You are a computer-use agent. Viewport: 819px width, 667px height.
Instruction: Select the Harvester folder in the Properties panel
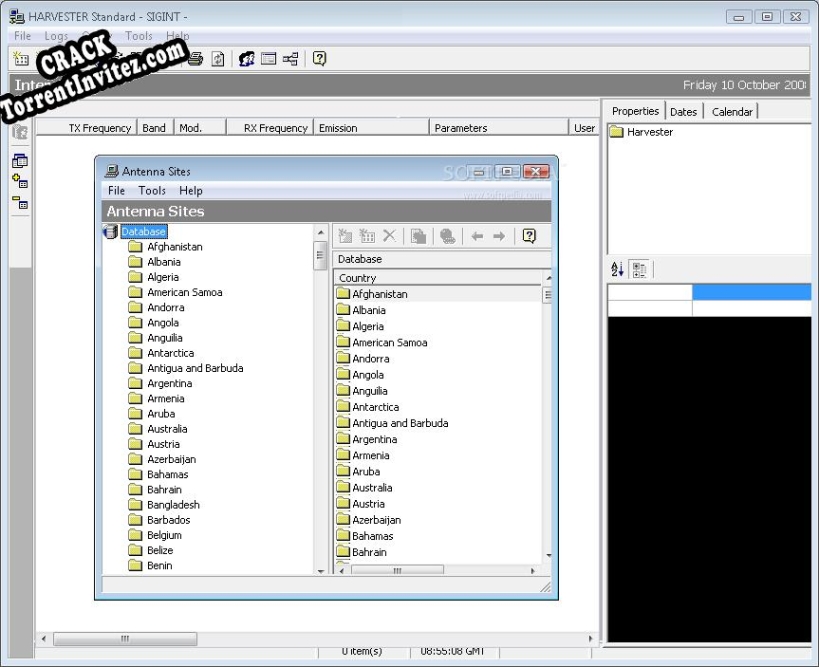tap(648, 131)
